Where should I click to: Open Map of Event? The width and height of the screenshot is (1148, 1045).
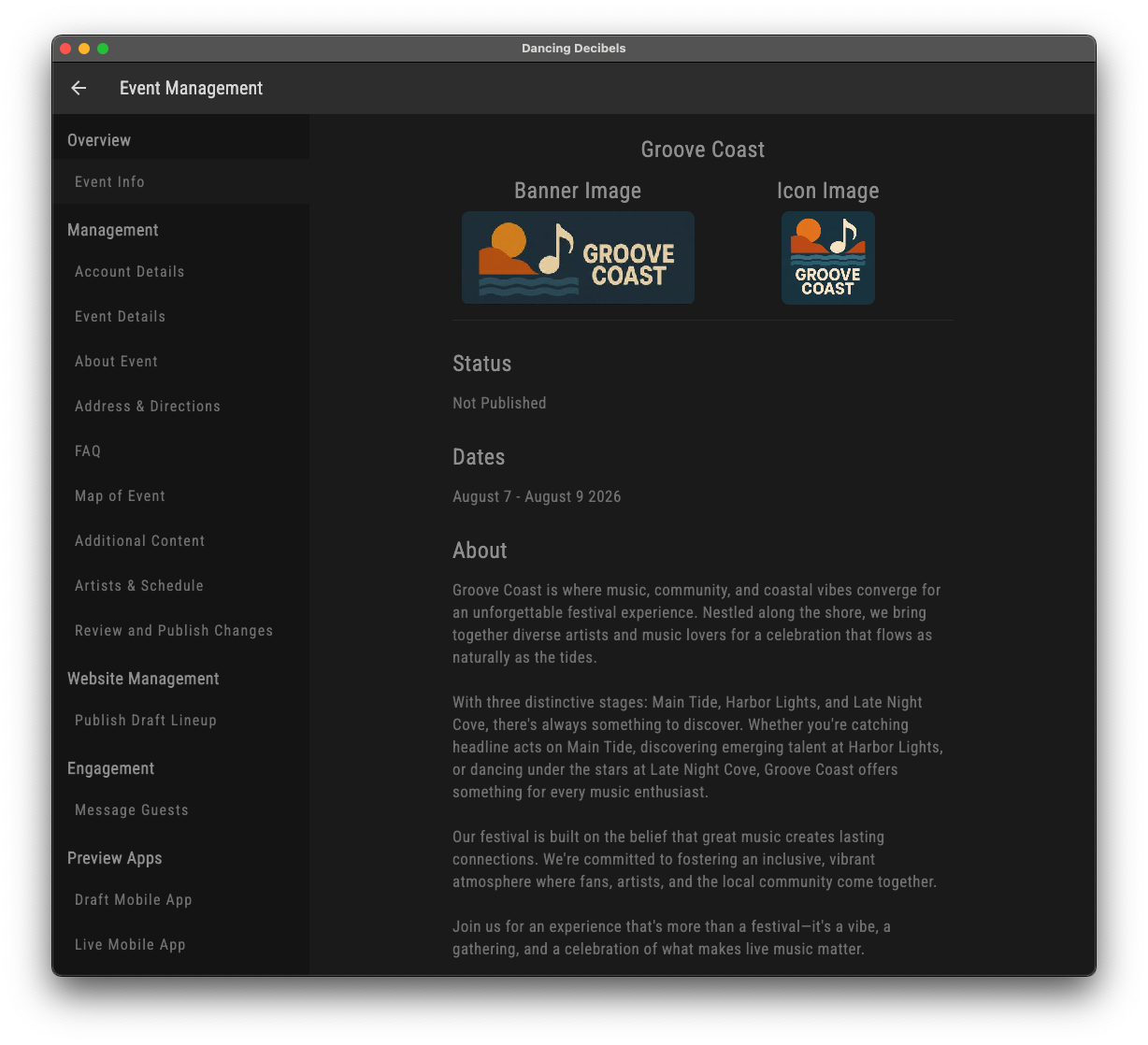click(x=120, y=495)
